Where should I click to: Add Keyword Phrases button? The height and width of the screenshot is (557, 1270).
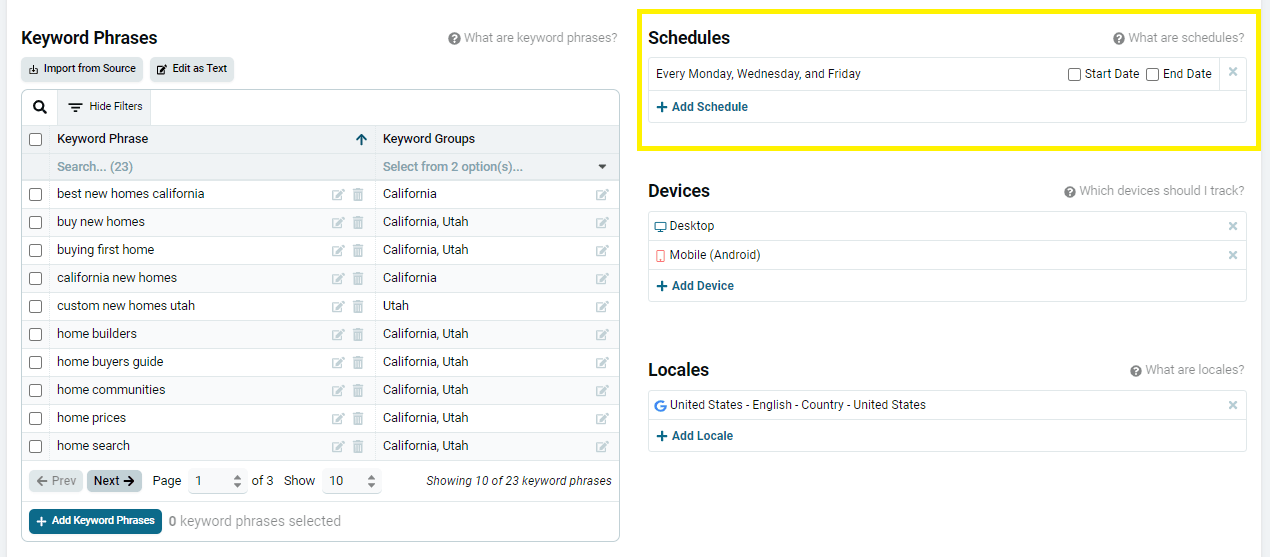point(95,521)
